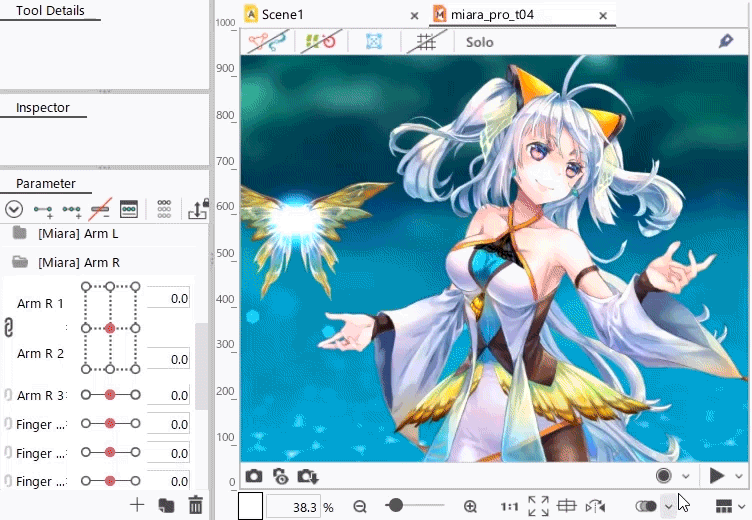Click the new parameter group folder icon
The width and height of the screenshot is (752, 520).
[166, 505]
